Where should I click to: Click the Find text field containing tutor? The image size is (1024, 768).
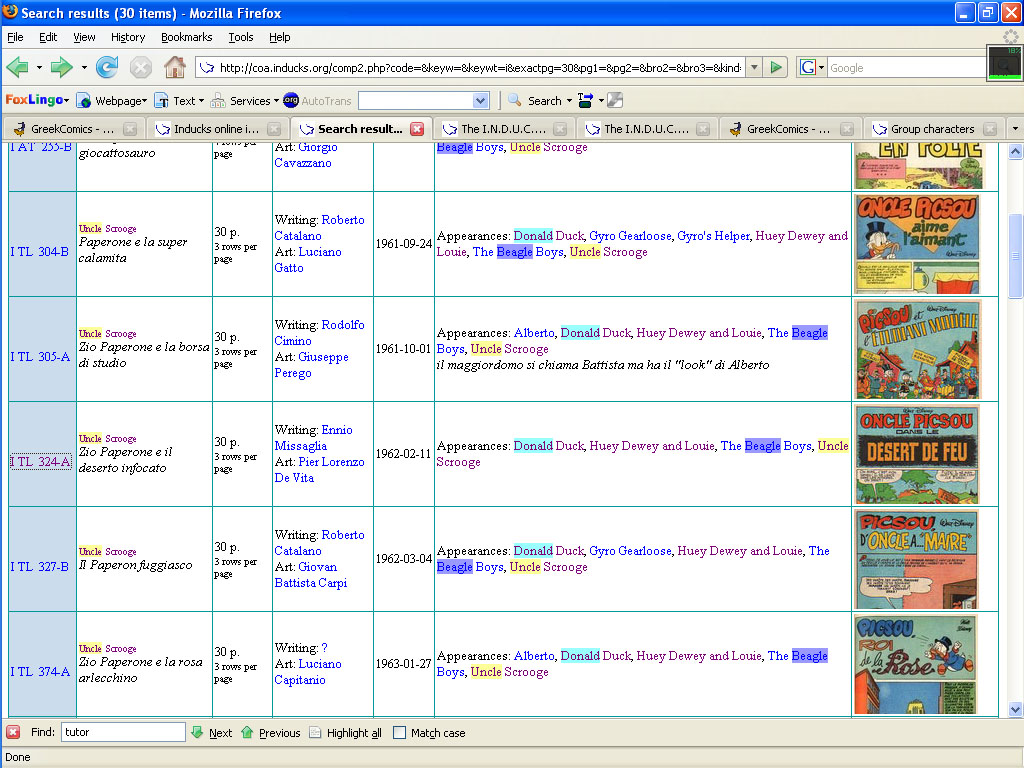(123, 732)
